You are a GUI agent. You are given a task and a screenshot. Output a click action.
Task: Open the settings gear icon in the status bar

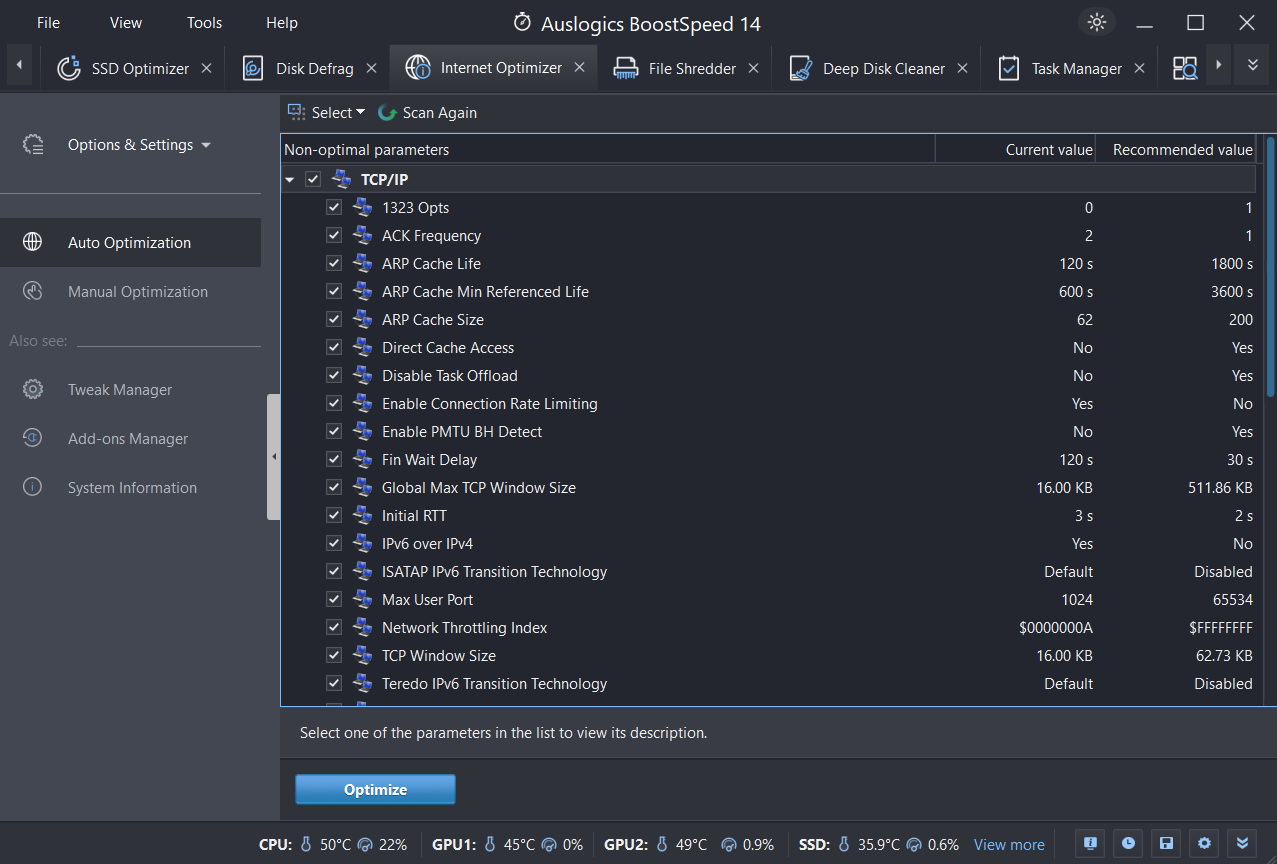(1204, 843)
